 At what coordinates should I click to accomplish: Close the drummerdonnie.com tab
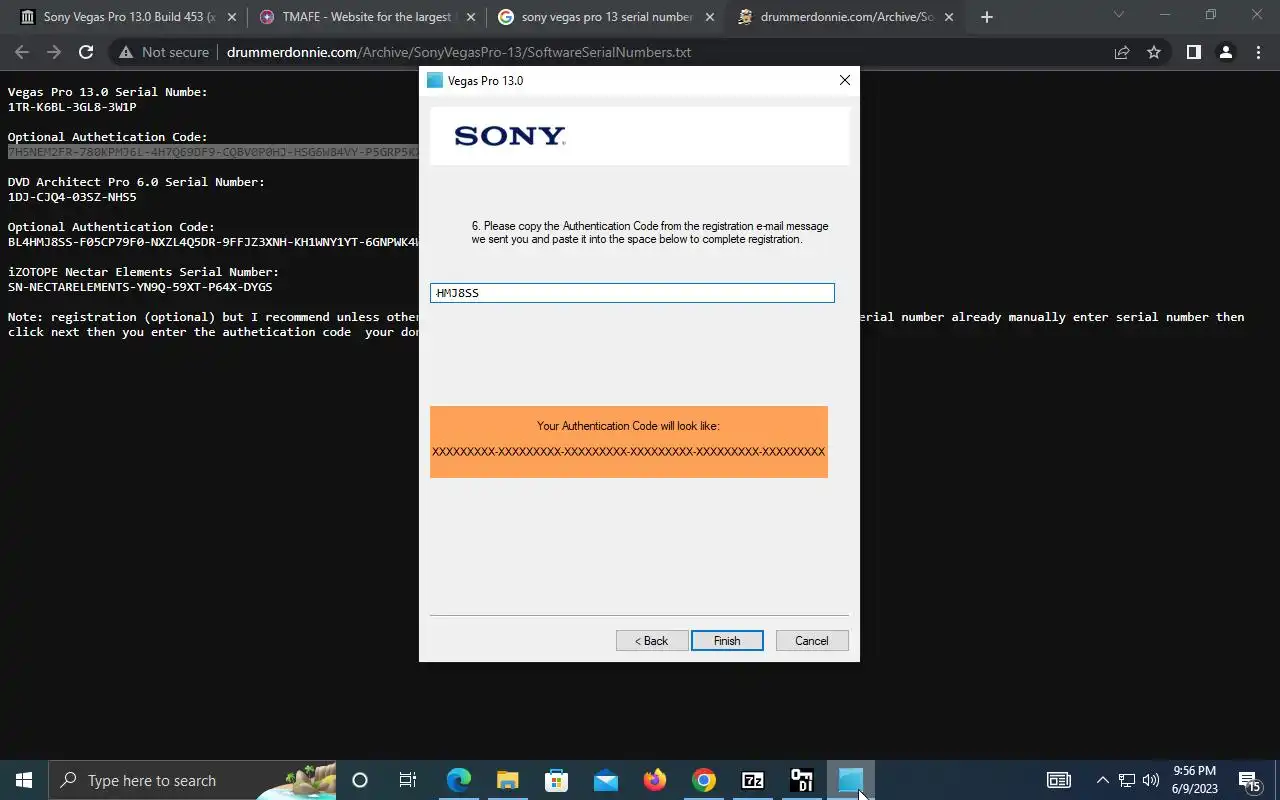click(949, 17)
